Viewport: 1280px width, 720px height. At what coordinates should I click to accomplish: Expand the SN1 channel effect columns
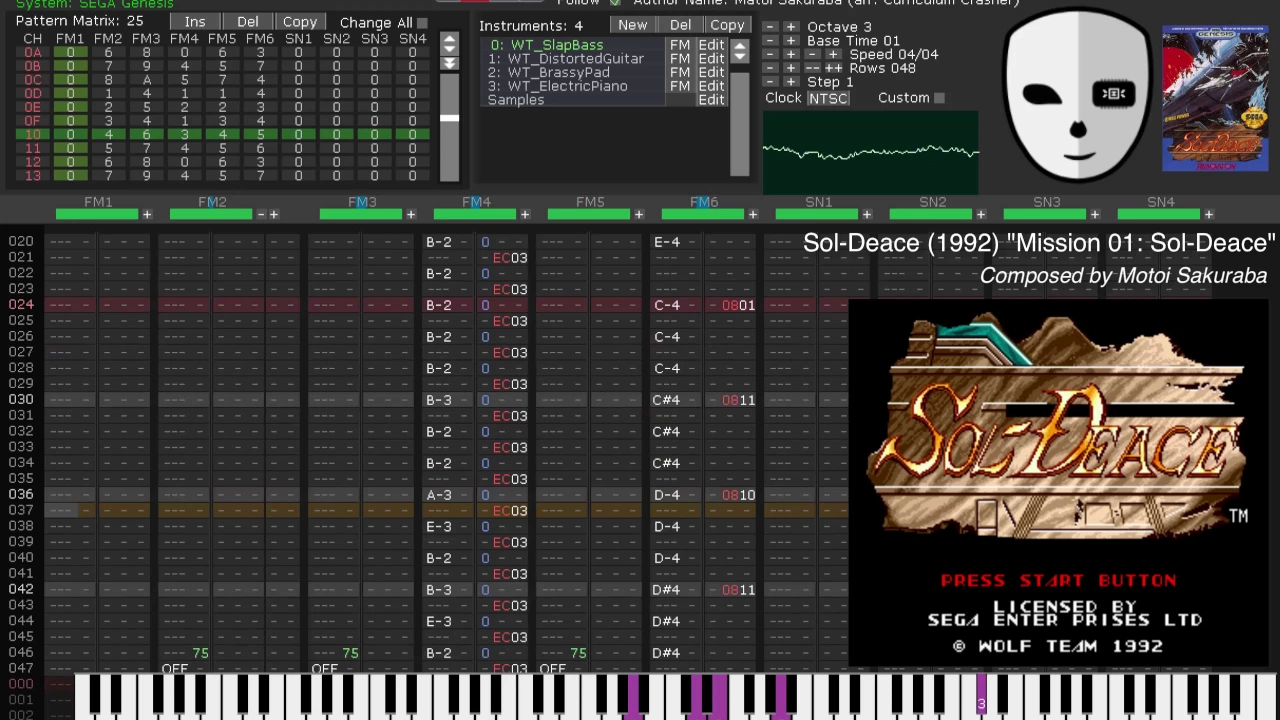pos(867,214)
